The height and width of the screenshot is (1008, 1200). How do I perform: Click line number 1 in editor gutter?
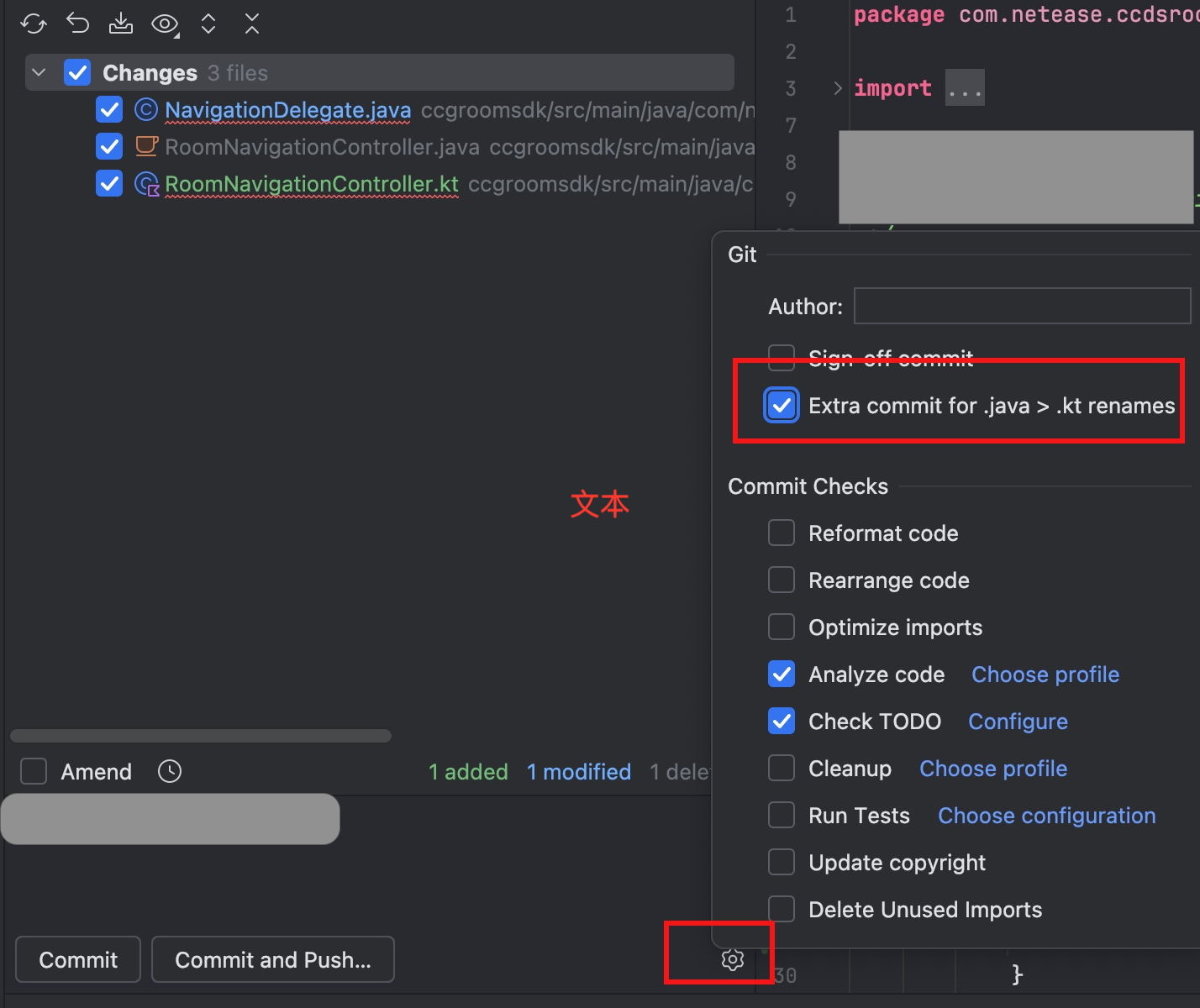(790, 14)
